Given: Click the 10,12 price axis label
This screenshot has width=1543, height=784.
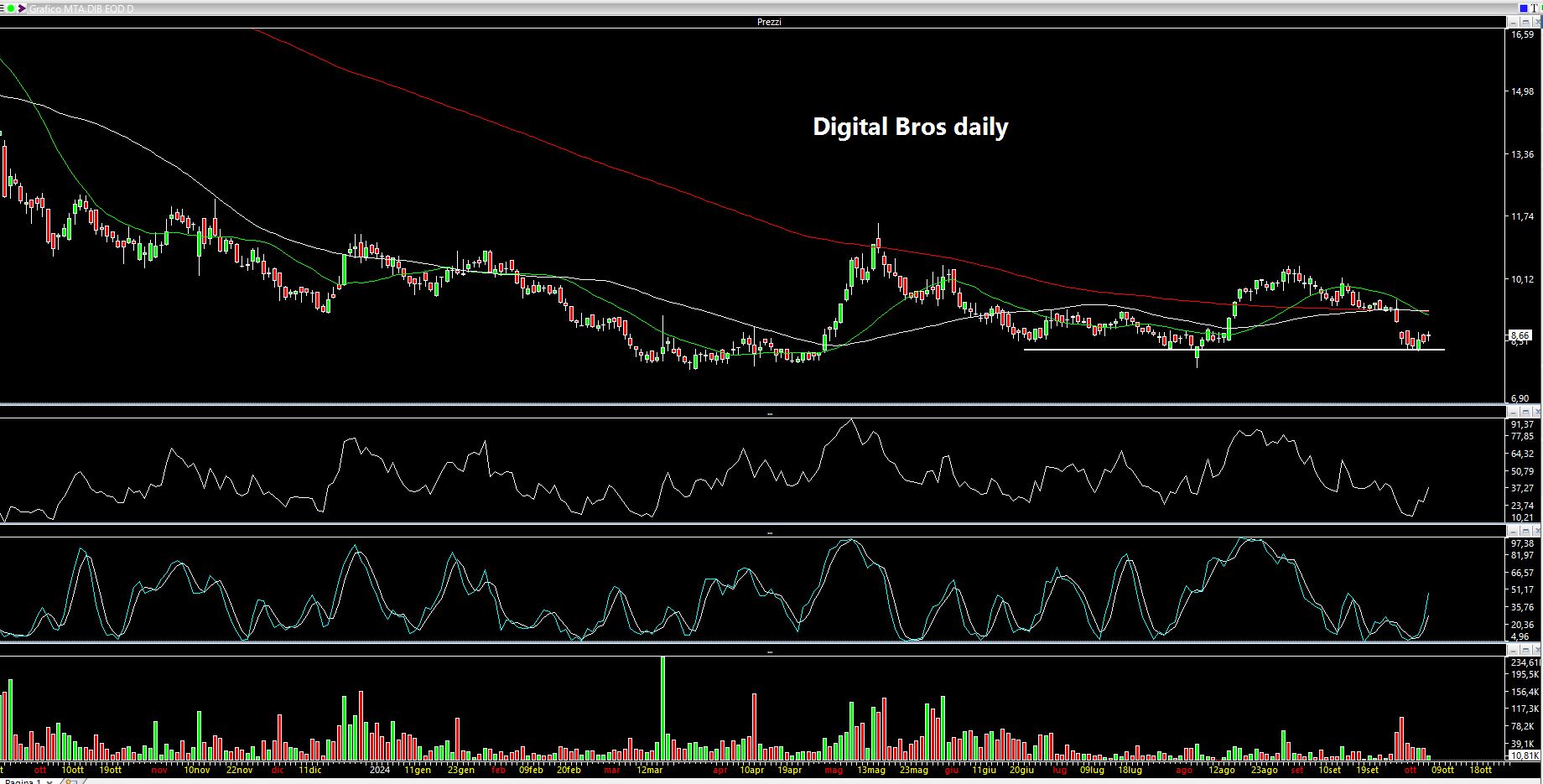Looking at the screenshot, I should coord(1522,279).
